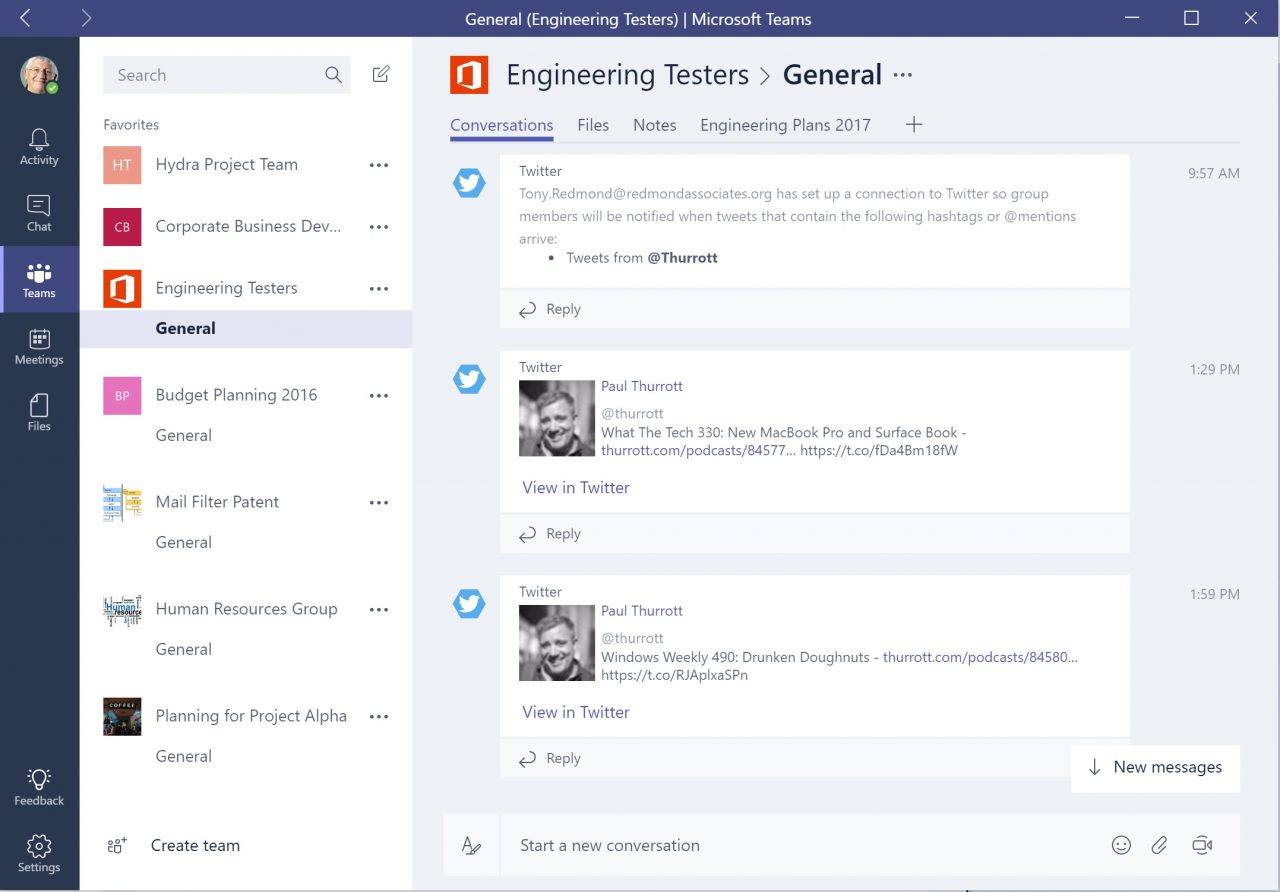Select the Human Resources Group team
The image size is (1280, 892).
point(246,609)
